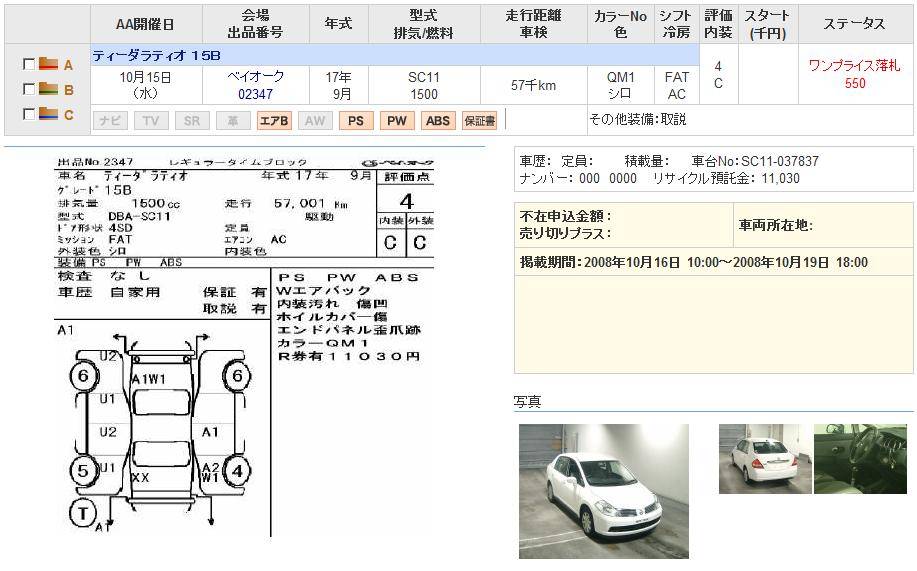Click the 保証書 warranty badge

click(480, 121)
